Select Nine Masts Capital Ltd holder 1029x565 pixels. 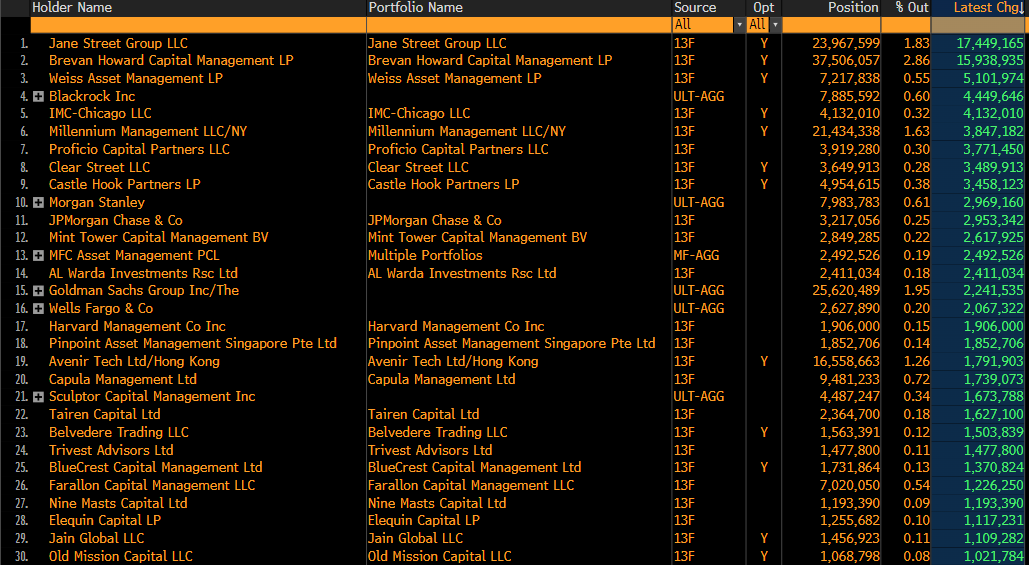(x=118, y=503)
